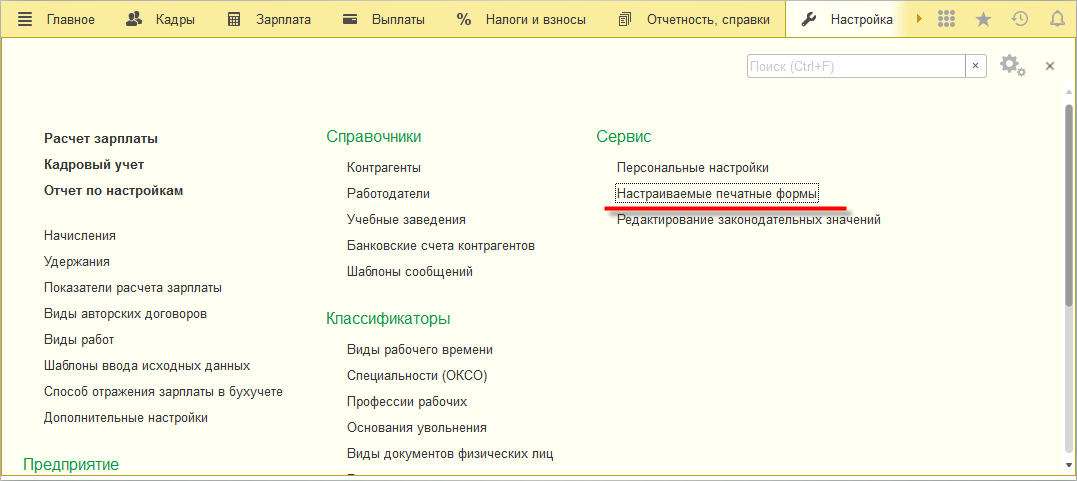Open Расчет зарплаты settings
The width and height of the screenshot is (1077, 481).
101,139
